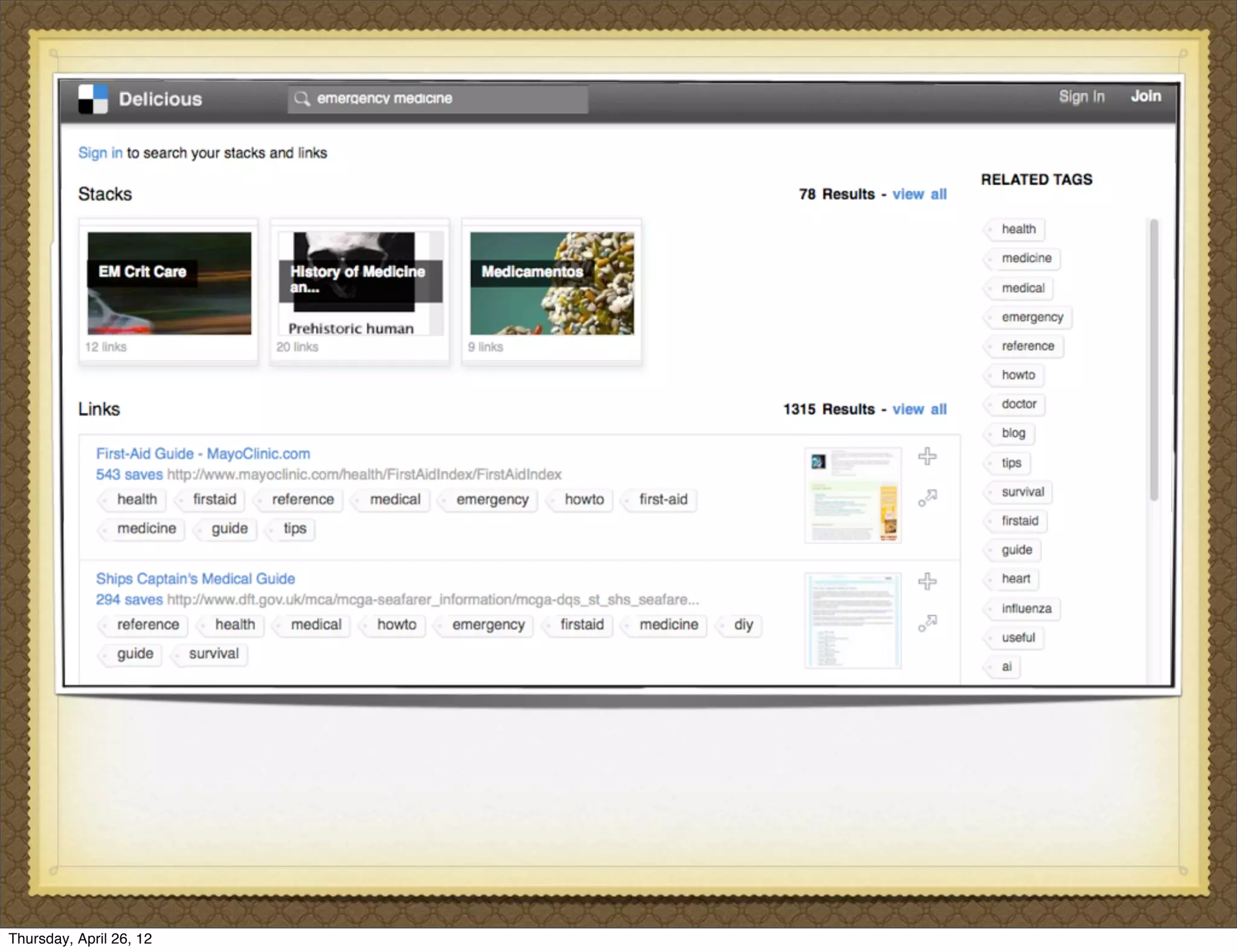Open the EM Crit Care stack
This screenshot has width=1237, height=952.
(169, 283)
